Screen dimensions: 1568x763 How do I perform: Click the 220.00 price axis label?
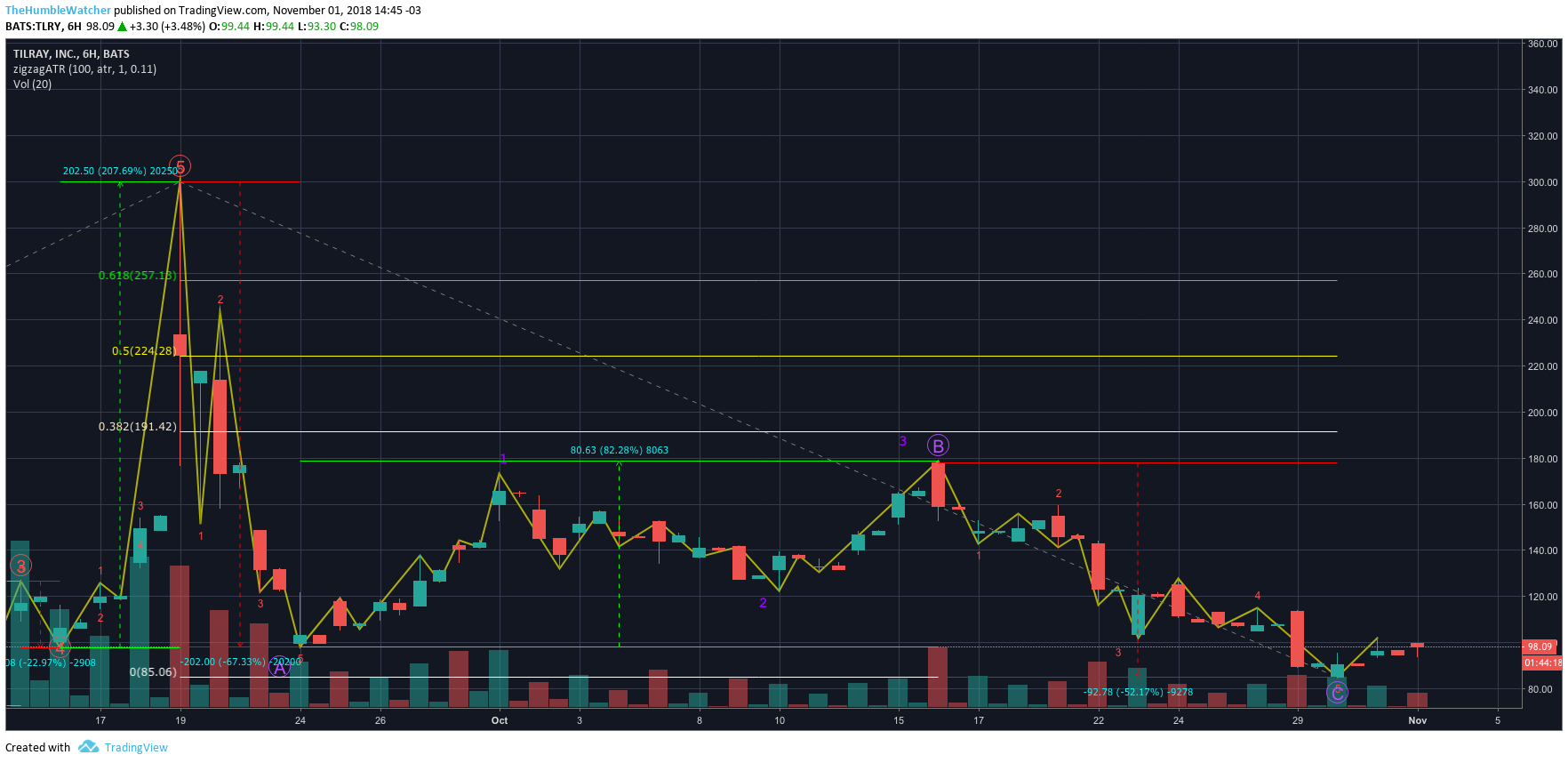(1542, 366)
